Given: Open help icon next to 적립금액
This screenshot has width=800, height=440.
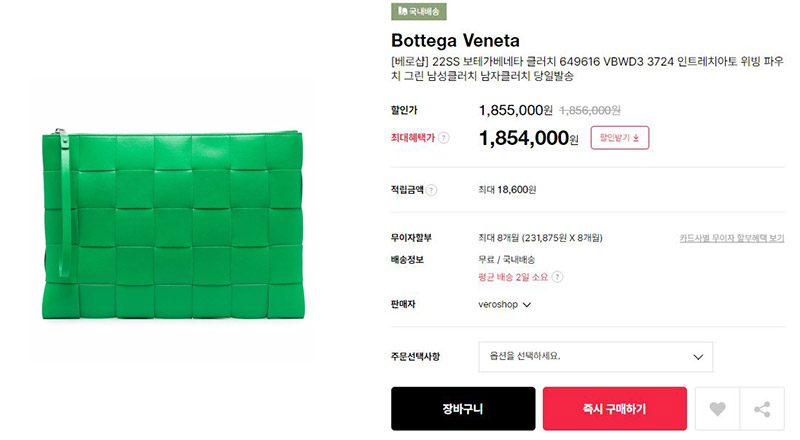Looking at the screenshot, I should tap(432, 190).
